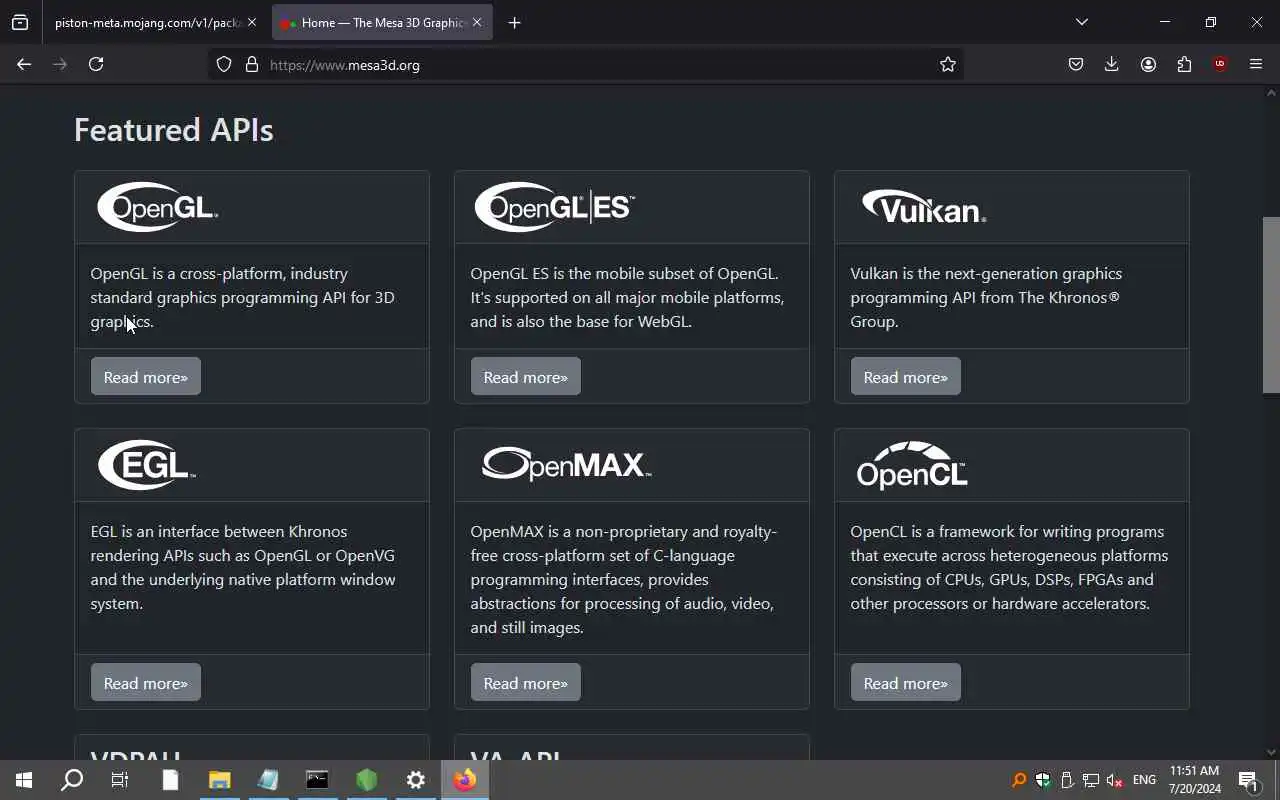Open File Explorer from the taskbar

pyautogui.click(x=219, y=780)
